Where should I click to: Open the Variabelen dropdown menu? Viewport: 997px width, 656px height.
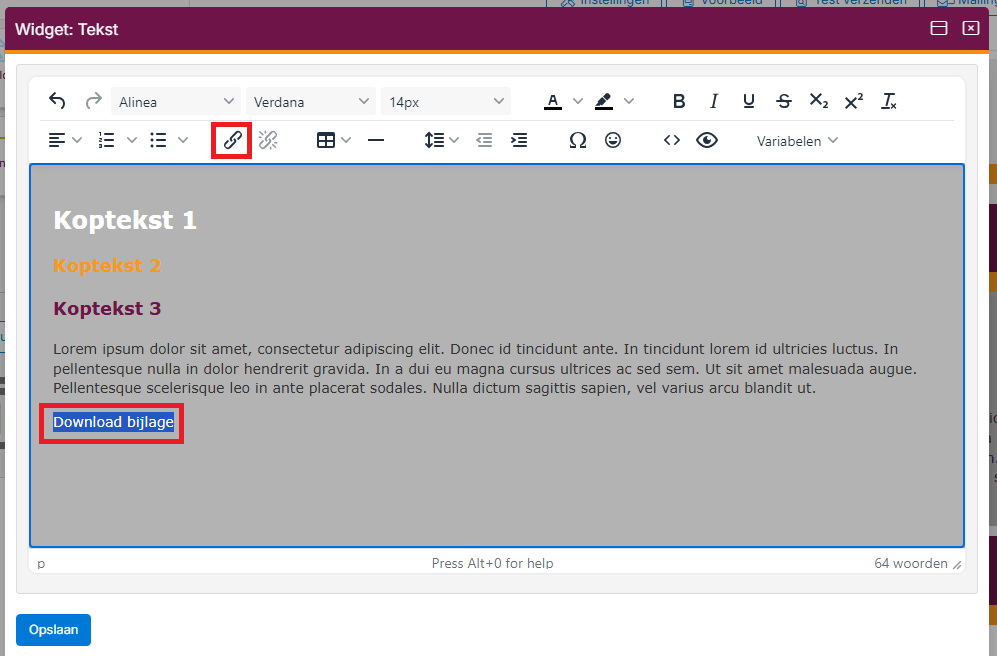point(797,141)
